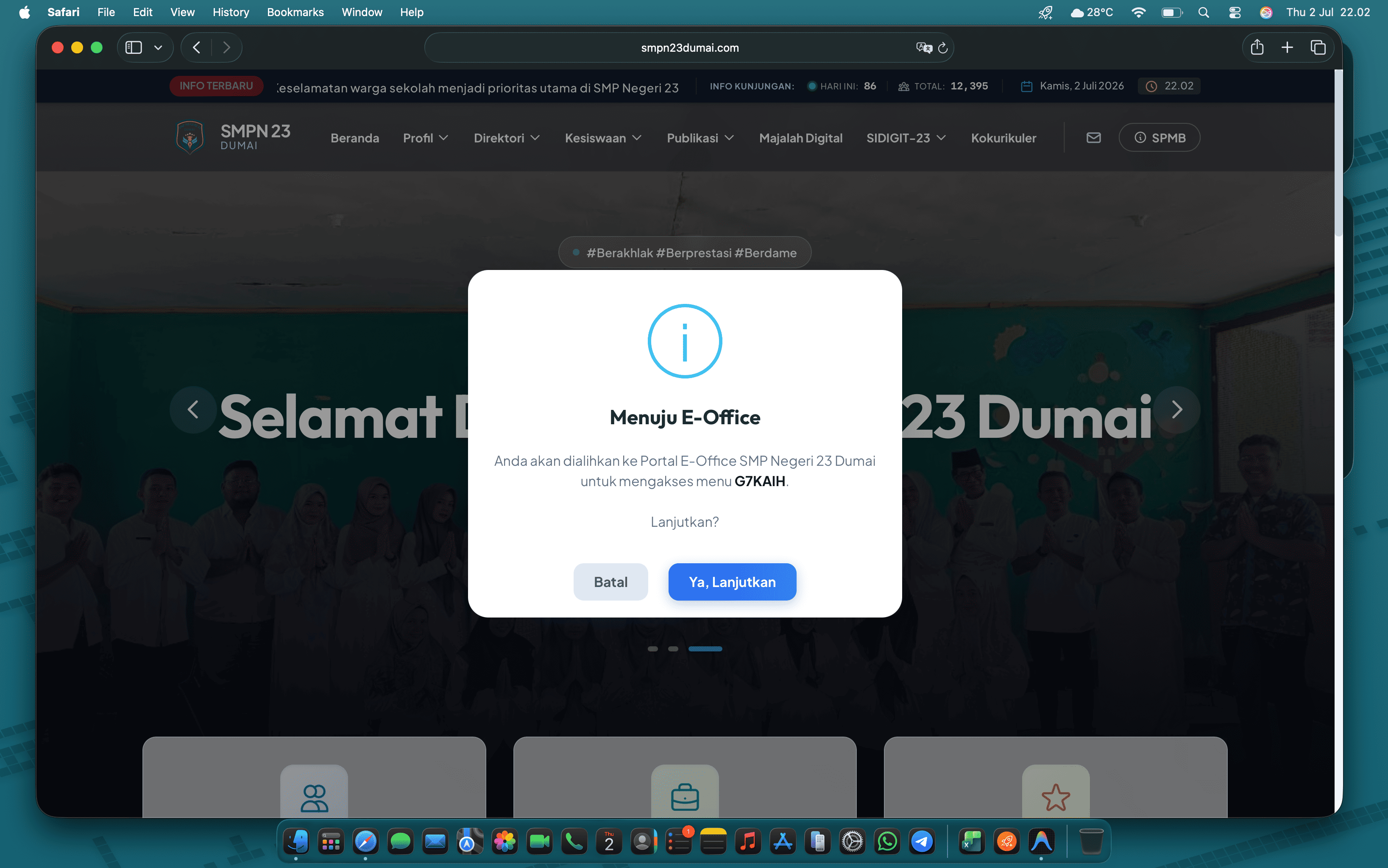Expand the Publikasi dropdown menu
This screenshot has height=868, width=1388.
tap(700, 138)
